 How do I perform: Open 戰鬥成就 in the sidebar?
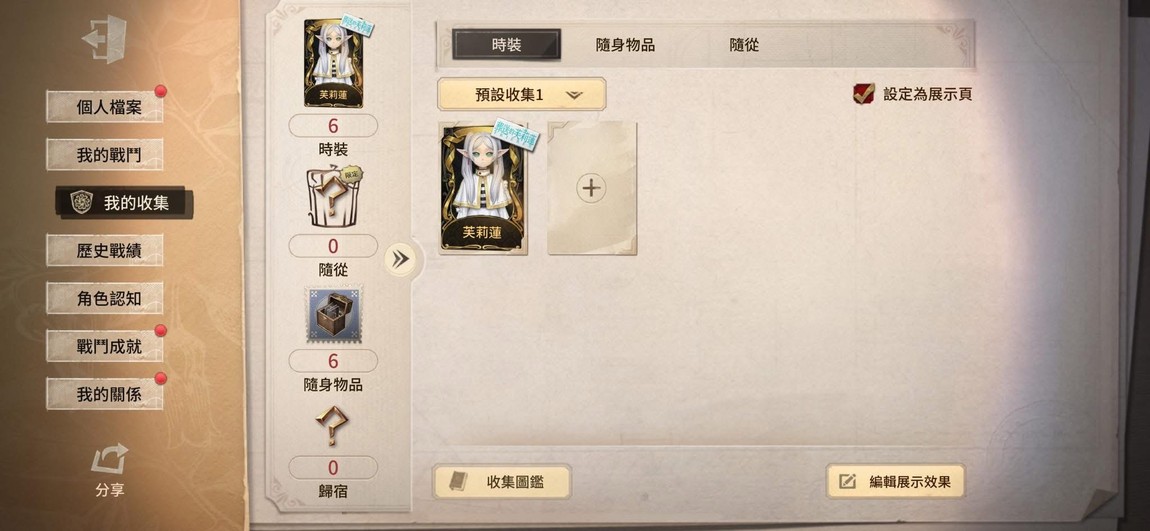[x=105, y=346]
